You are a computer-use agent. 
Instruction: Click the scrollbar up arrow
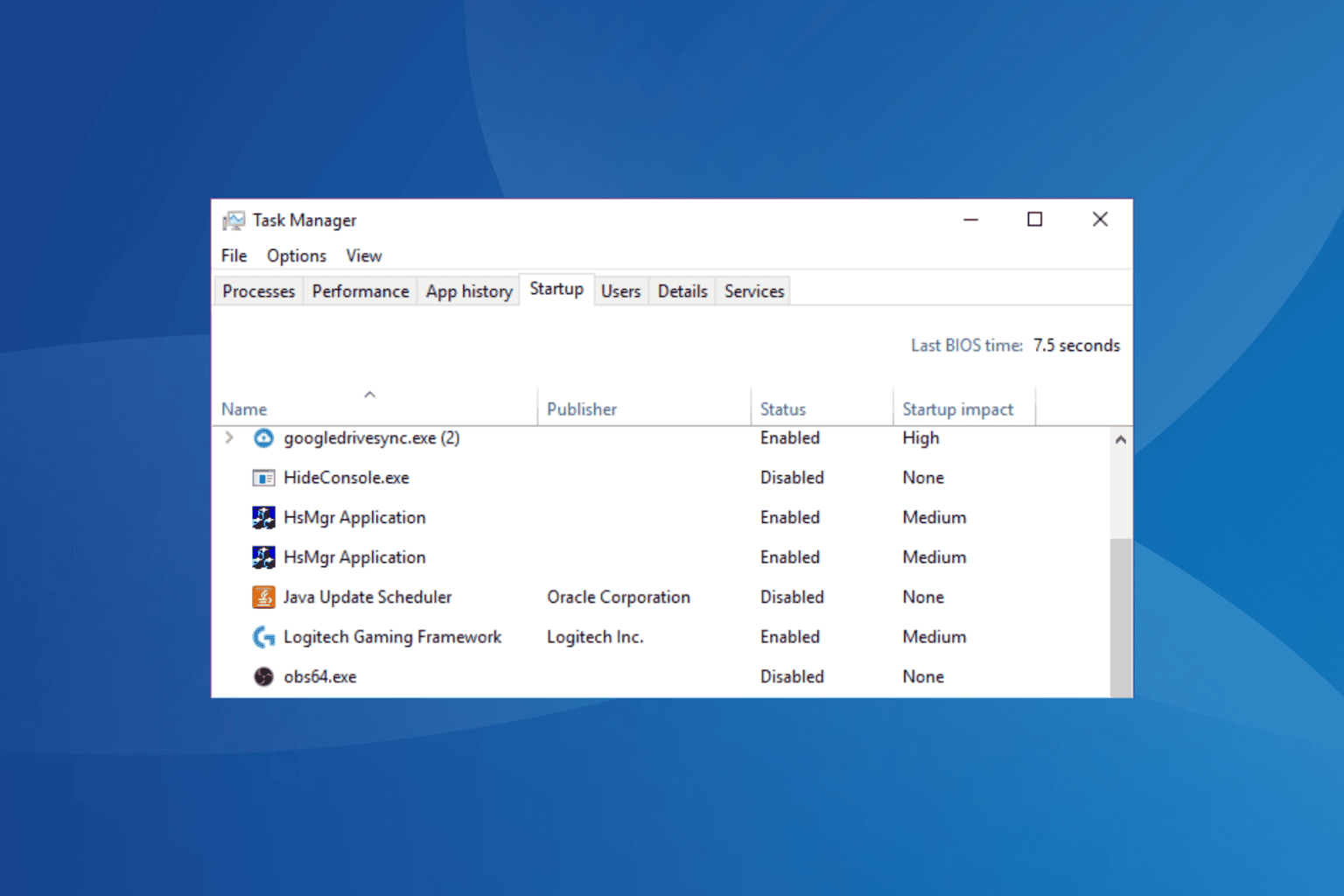(x=1121, y=439)
